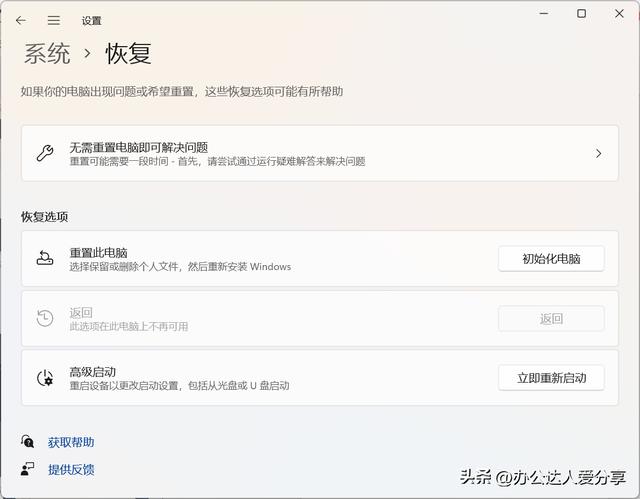This screenshot has width=640, height=499.
Task: Maximize the 设置 window
Action: tap(581, 13)
